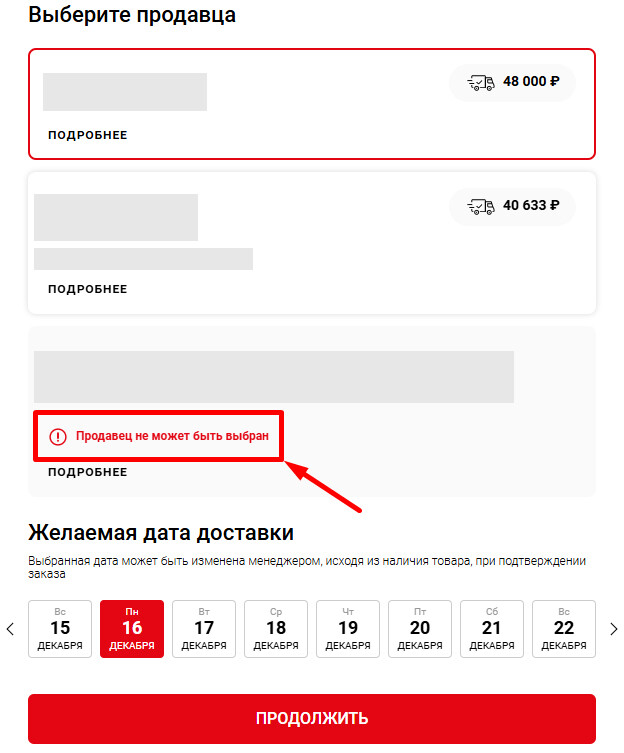This screenshot has height=753, width=624.
Task: Click the red exclamation warning icon
Action: pyautogui.click(x=58, y=437)
